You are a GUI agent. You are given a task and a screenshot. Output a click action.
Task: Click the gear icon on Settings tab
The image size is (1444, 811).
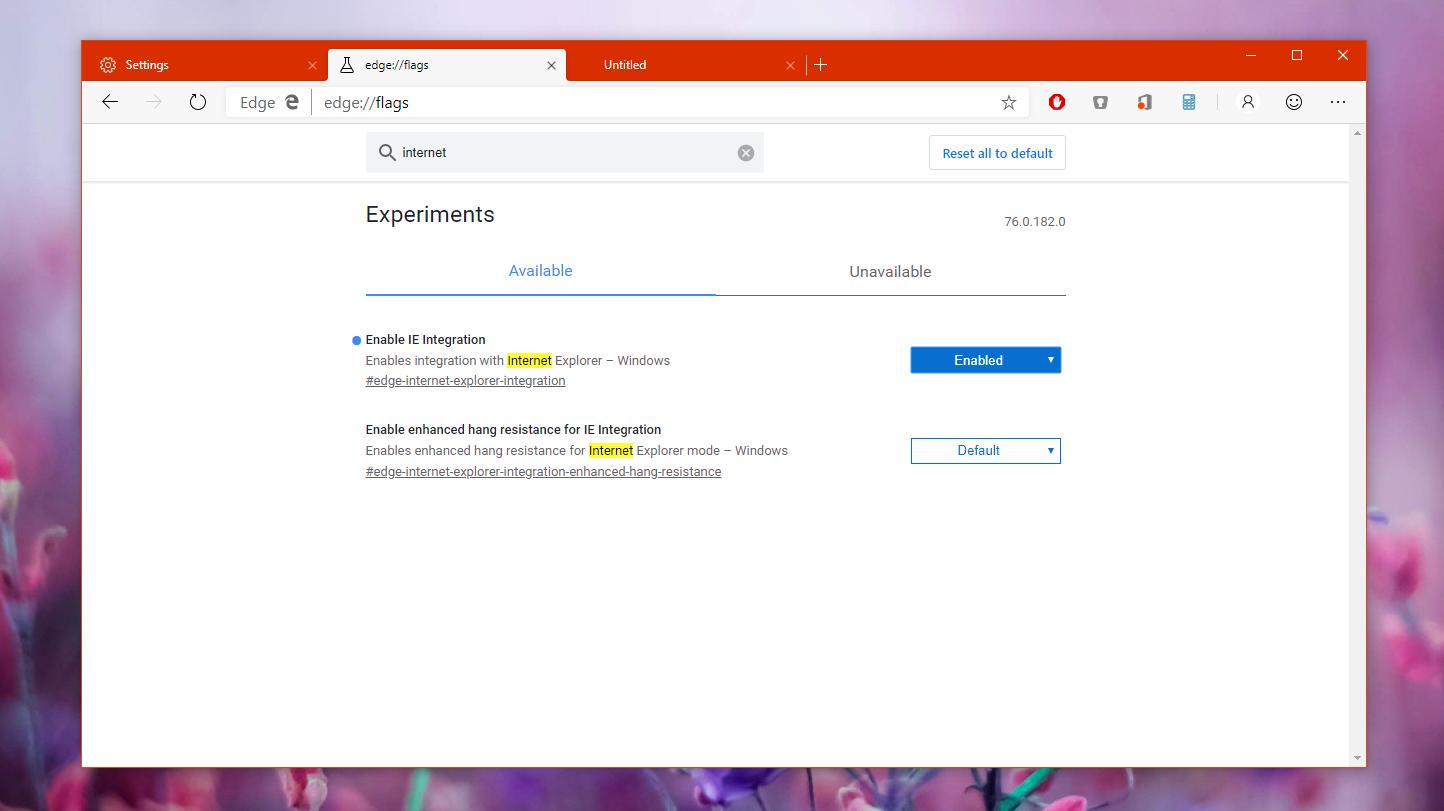108,65
